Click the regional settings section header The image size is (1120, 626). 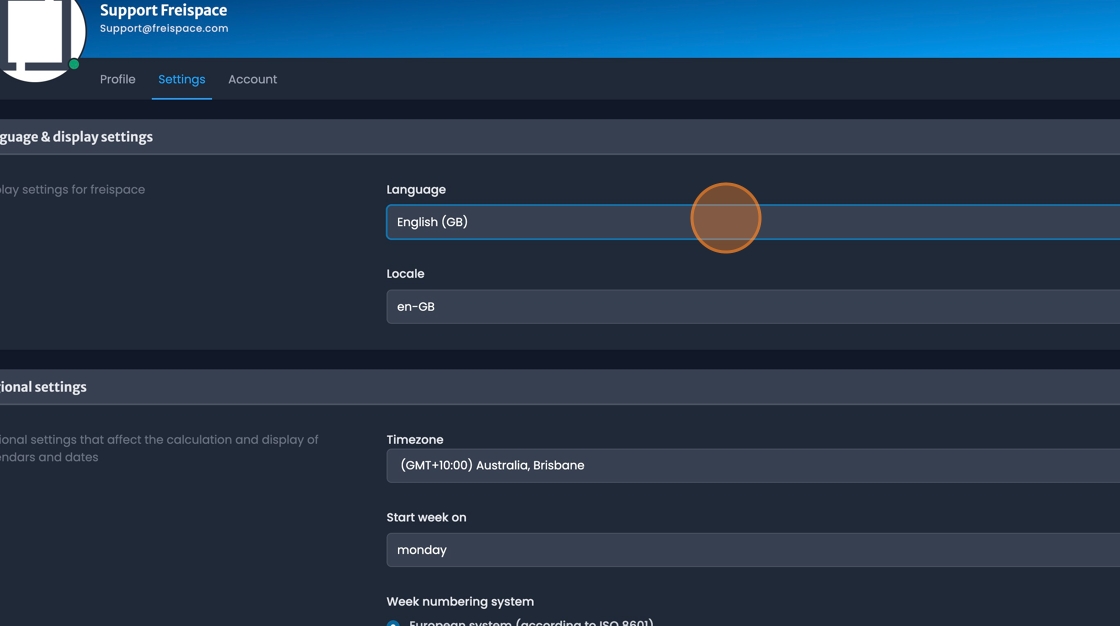tap(43, 386)
